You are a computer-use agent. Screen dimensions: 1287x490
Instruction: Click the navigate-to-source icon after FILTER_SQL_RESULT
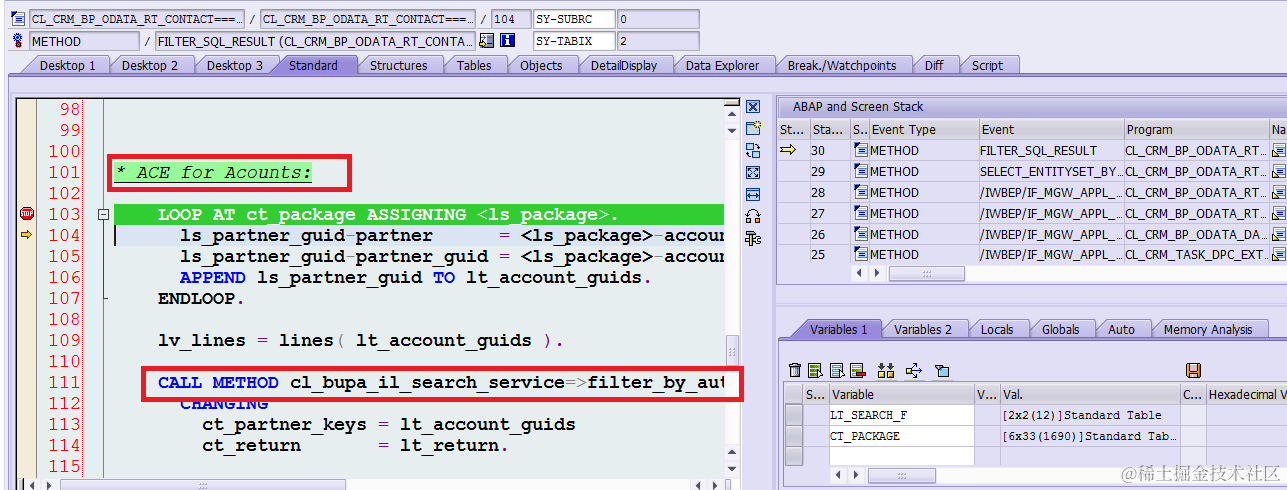point(487,41)
